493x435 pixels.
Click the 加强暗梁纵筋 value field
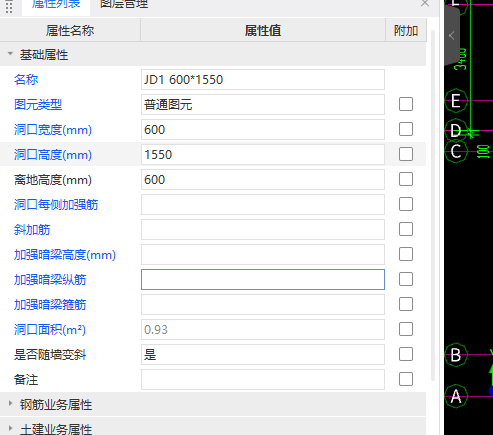coord(263,280)
